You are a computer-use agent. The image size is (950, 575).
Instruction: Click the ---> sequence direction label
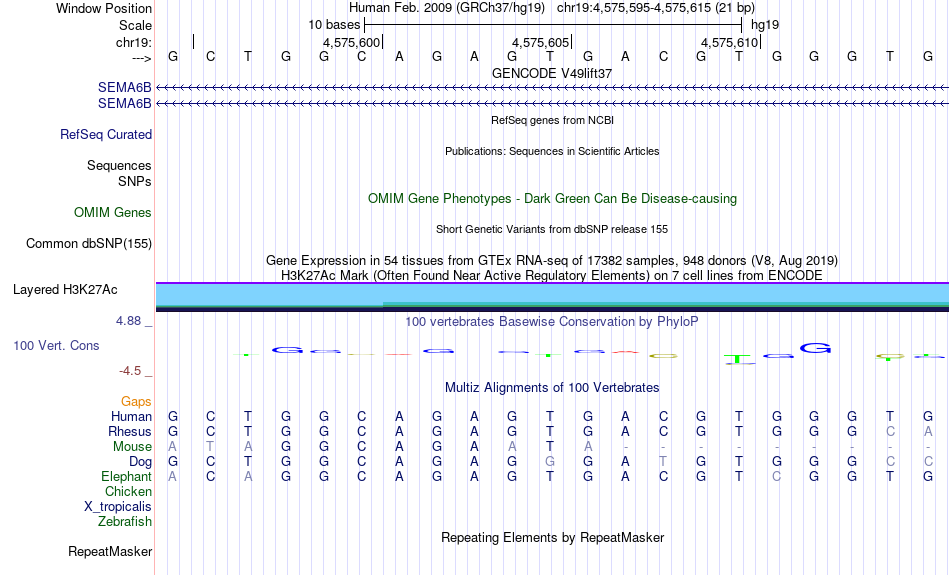141,58
